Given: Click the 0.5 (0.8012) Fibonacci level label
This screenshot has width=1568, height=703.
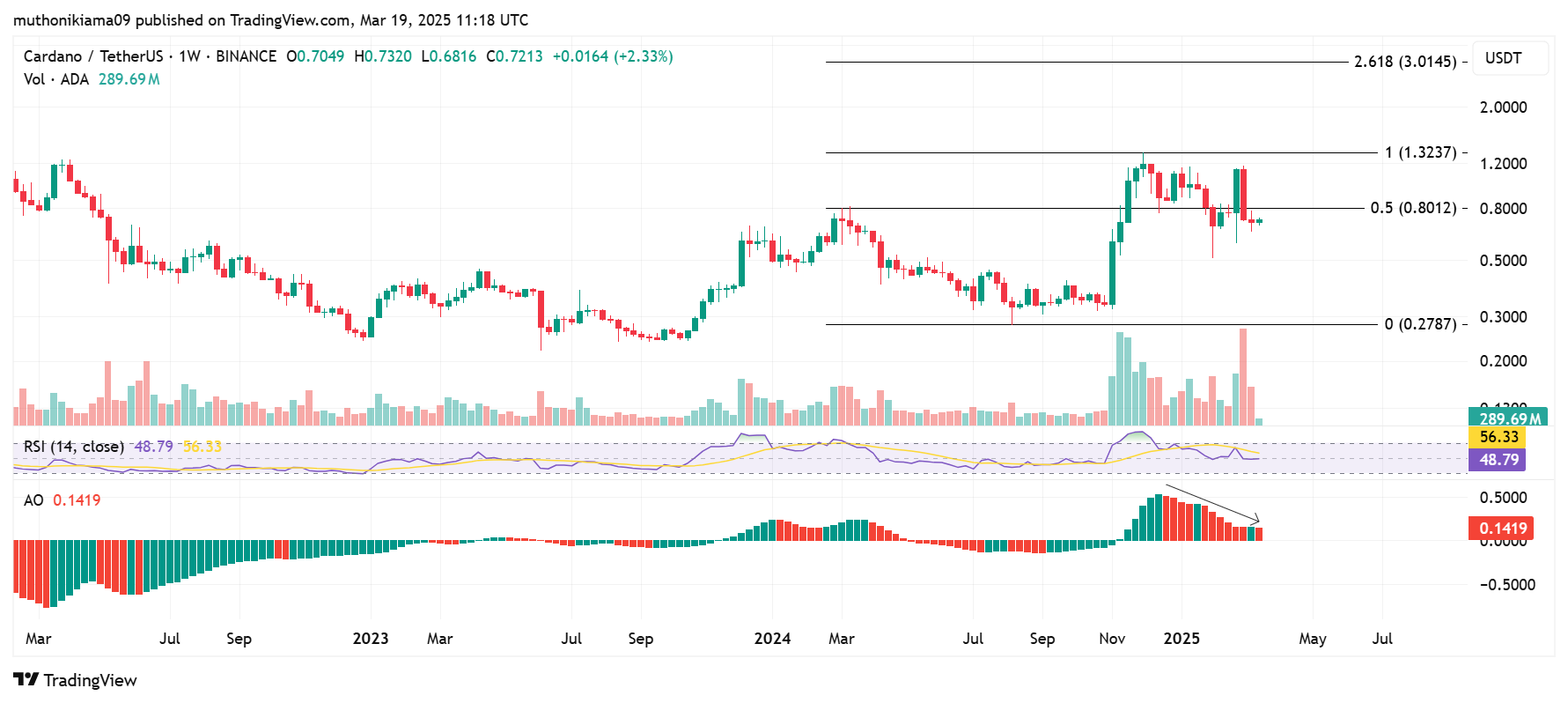Looking at the screenshot, I should tap(1413, 208).
